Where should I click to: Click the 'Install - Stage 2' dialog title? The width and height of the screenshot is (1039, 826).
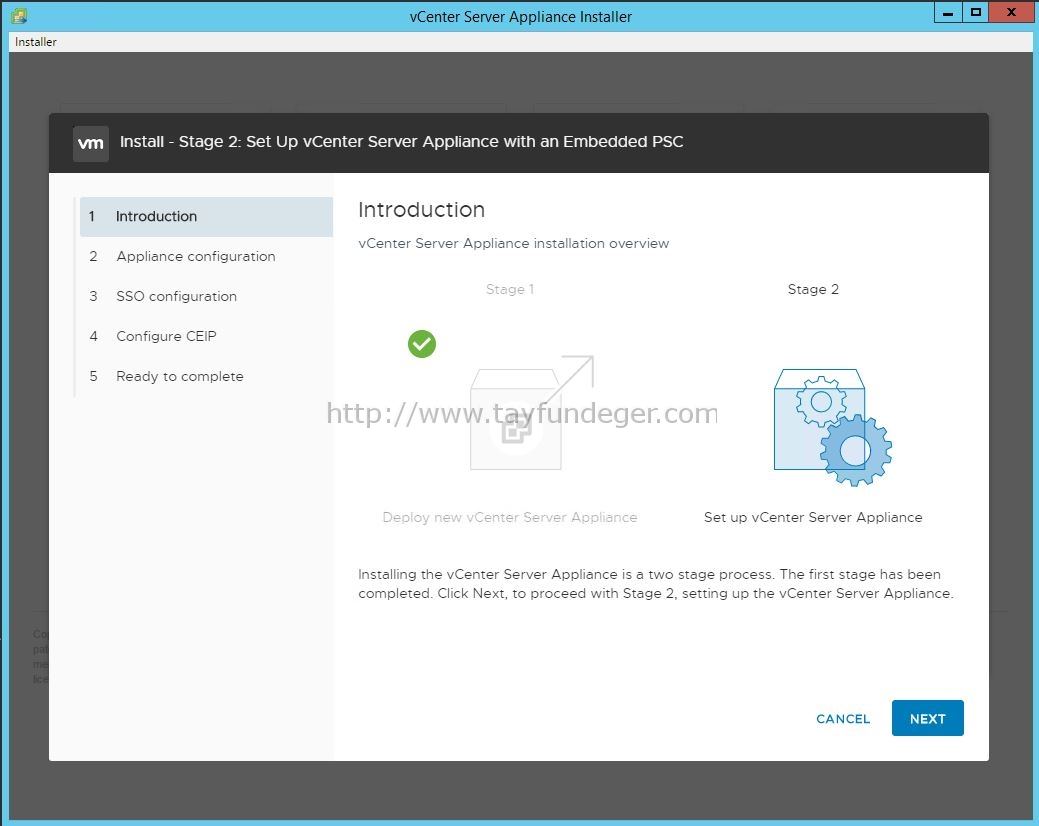coord(402,142)
